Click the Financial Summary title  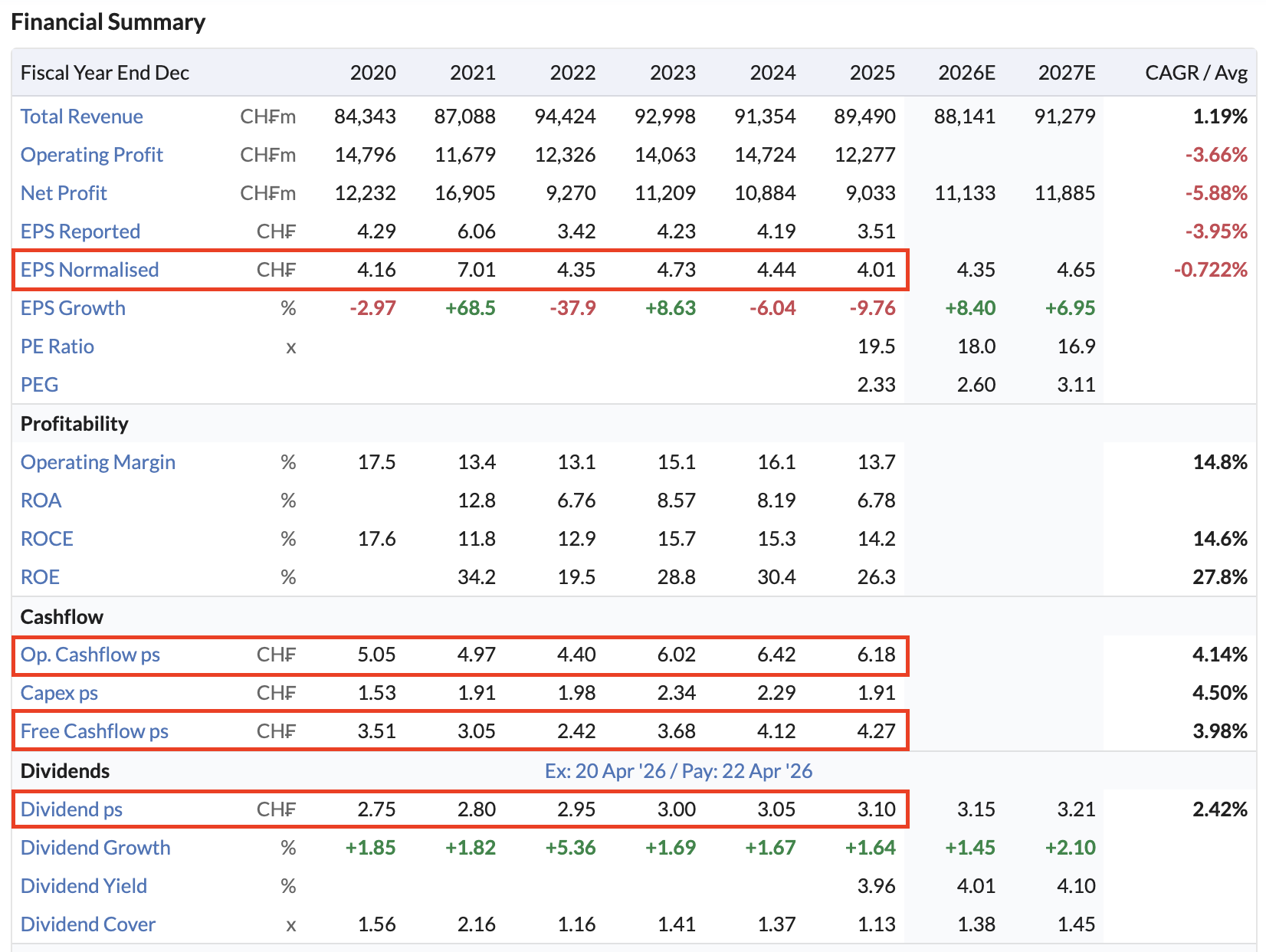(108, 22)
